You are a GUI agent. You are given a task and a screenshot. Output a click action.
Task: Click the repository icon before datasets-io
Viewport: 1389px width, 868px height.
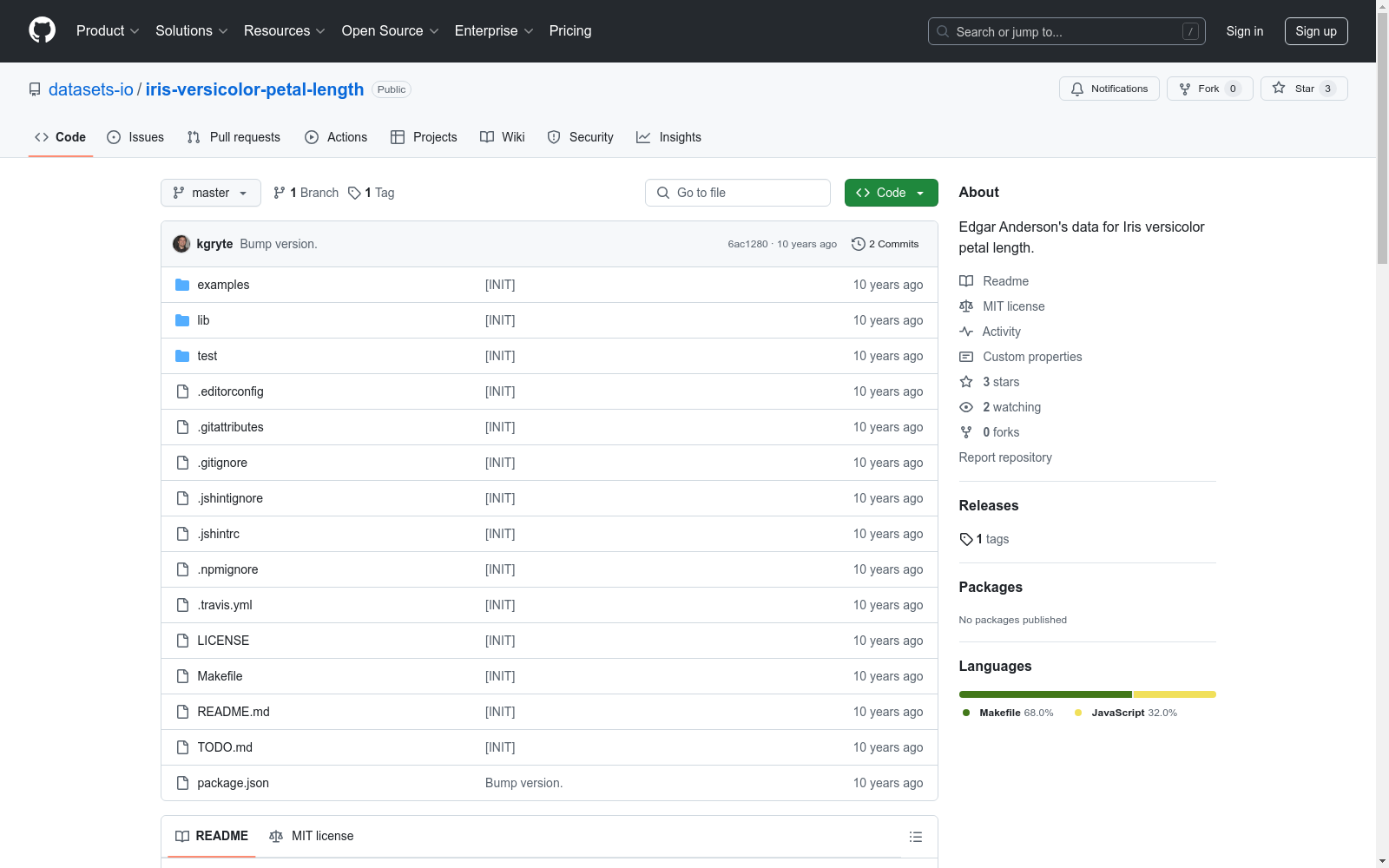coord(35,89)
